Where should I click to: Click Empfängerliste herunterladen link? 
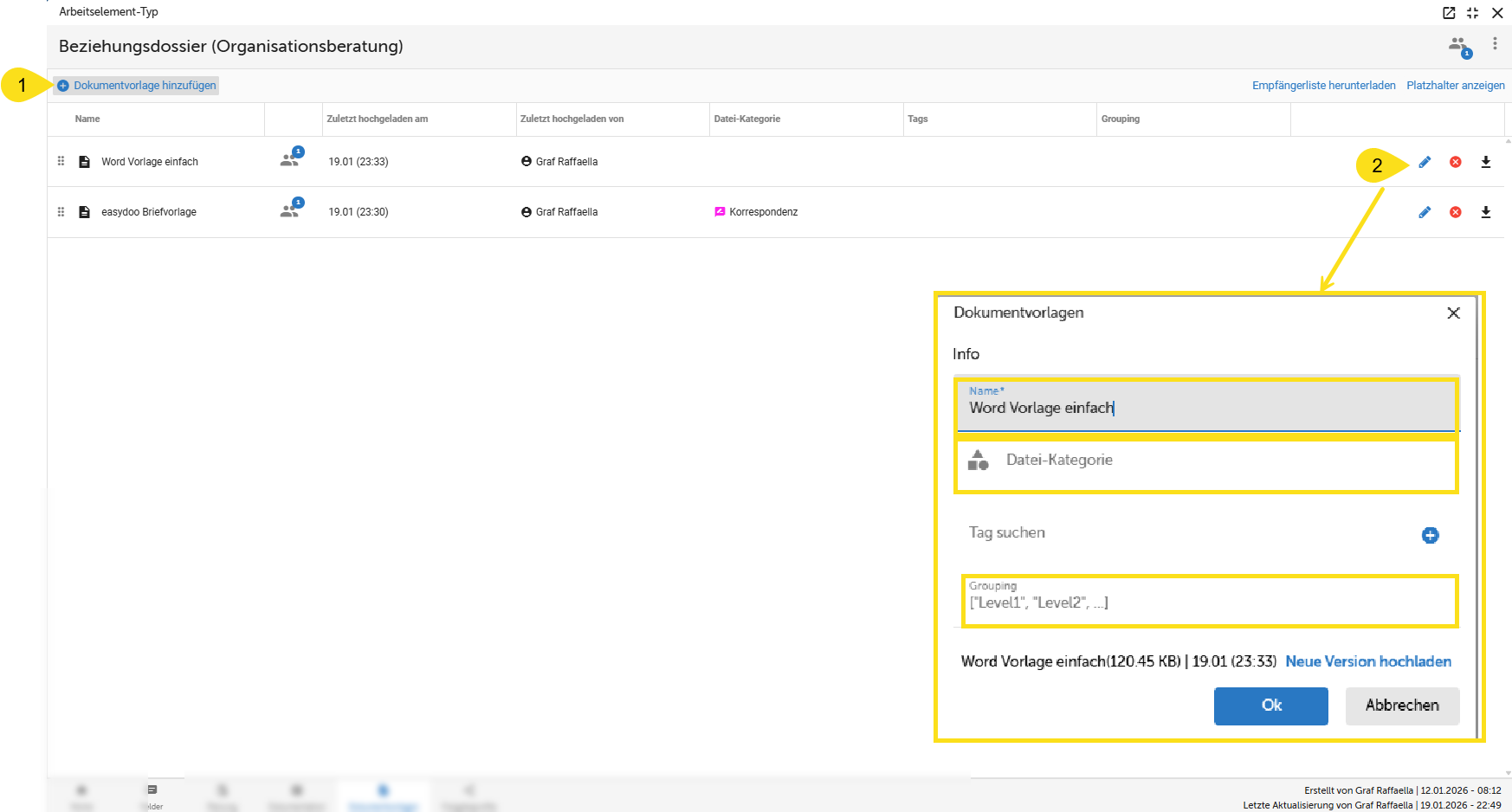[1323, 86]
